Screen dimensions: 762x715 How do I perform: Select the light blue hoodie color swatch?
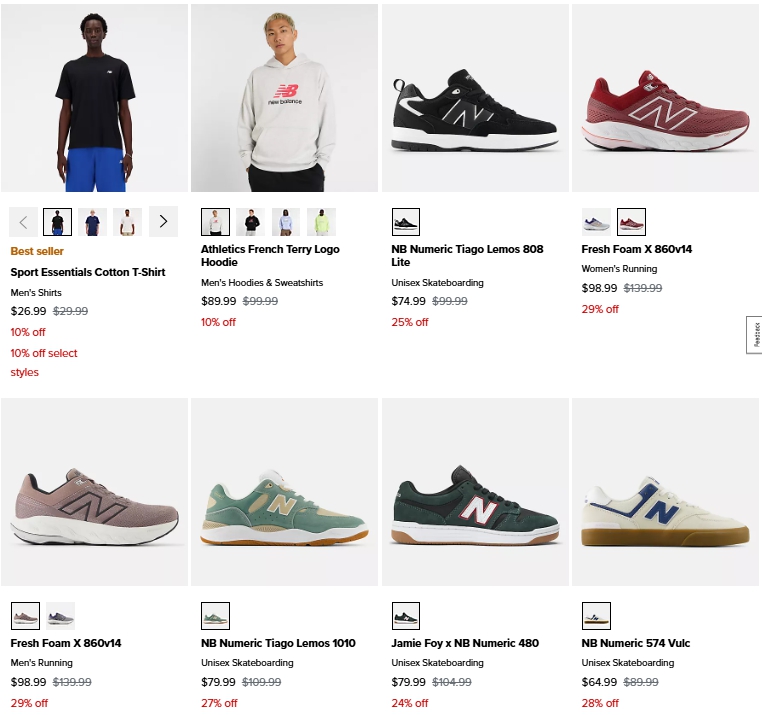pyautogui.click(x=285, y=222)
